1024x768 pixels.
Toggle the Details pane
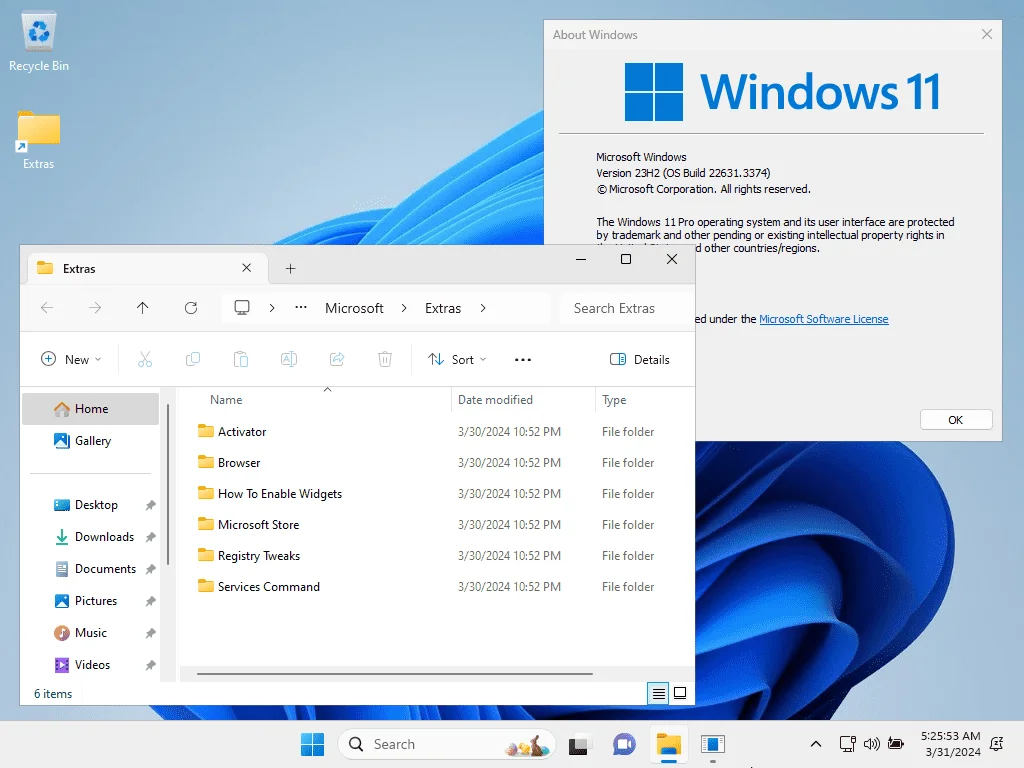click(x=639, y=359)
